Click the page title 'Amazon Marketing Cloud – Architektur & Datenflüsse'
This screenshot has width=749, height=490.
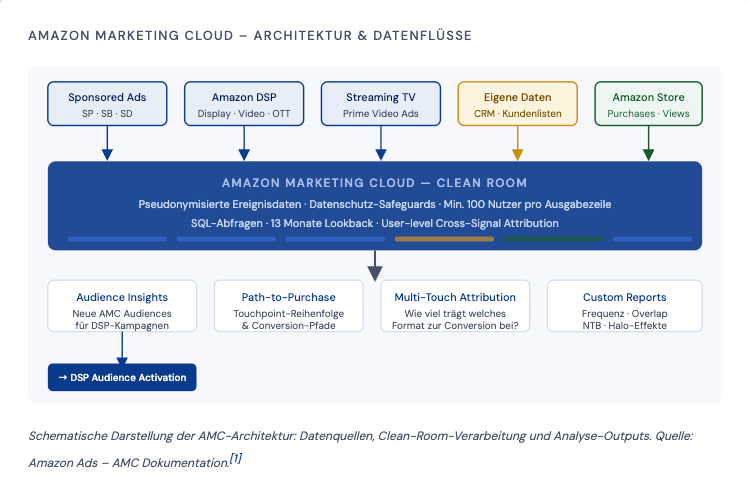pyautogui.click(x=250, y=36)
